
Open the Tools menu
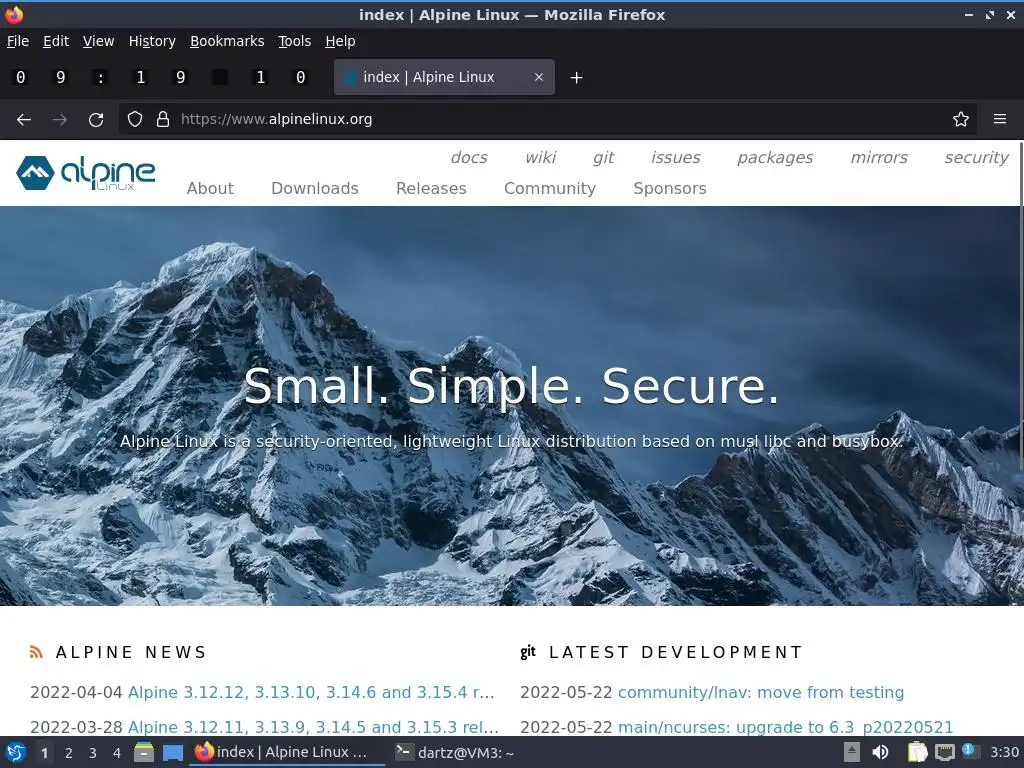tap(295, 41)
